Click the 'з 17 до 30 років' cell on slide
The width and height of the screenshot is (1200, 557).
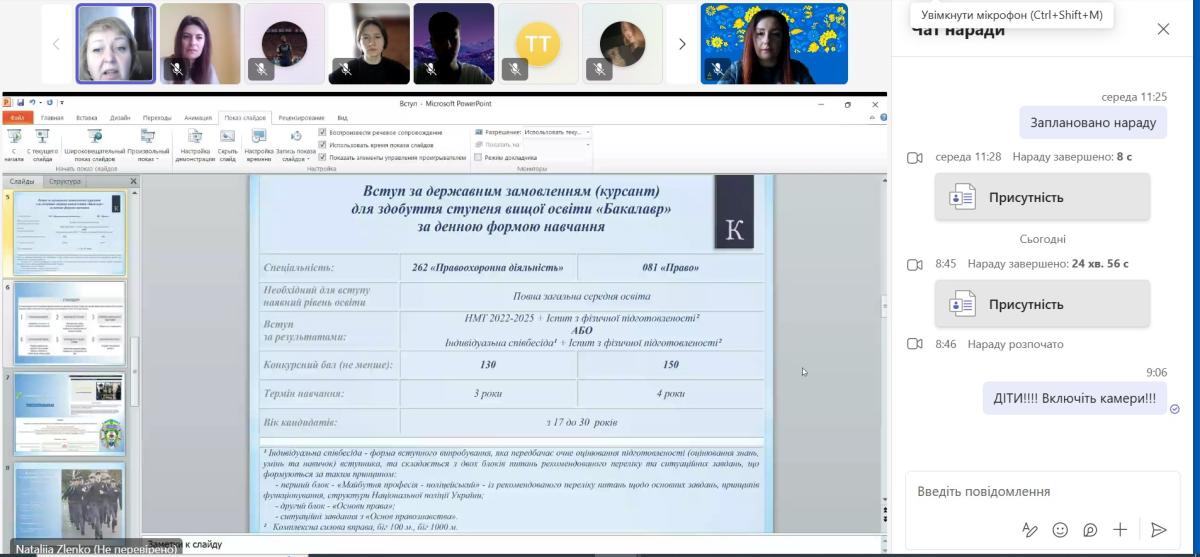(581, 422)
